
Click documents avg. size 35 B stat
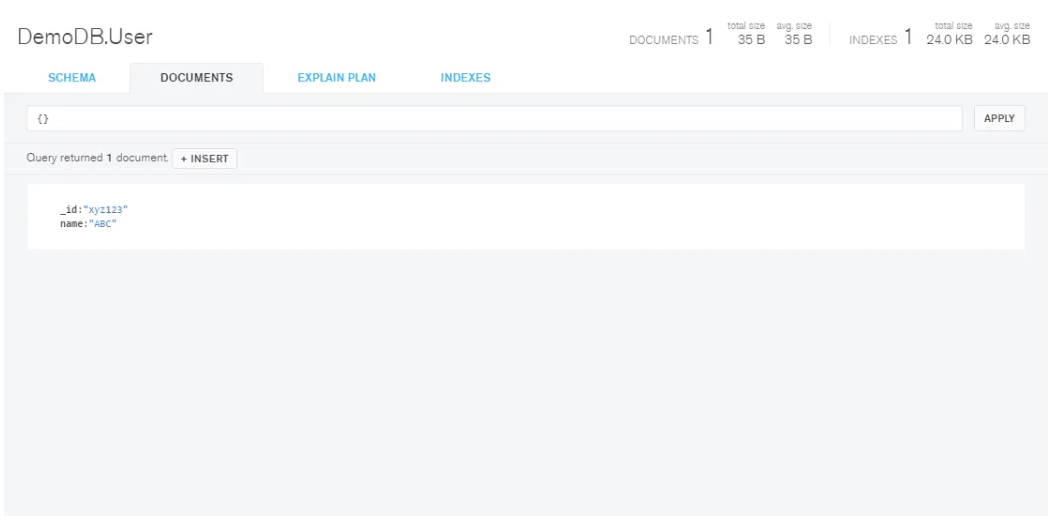tap(797, 39)
